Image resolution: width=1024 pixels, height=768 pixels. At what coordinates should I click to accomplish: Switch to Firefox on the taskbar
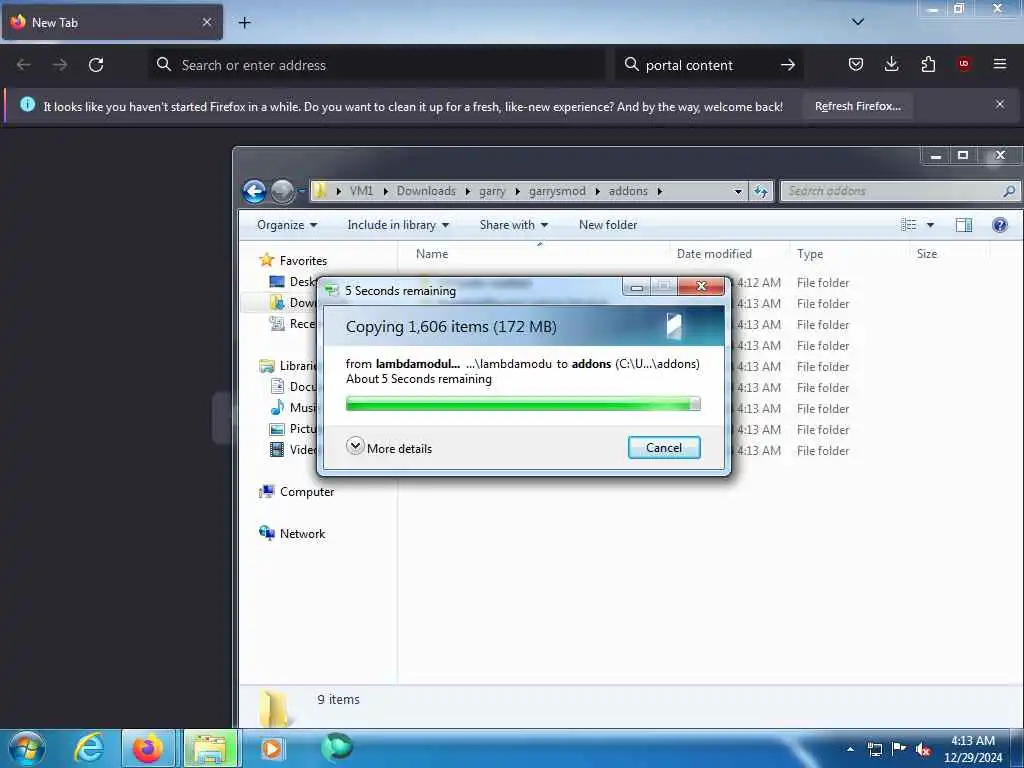point(148,748)
